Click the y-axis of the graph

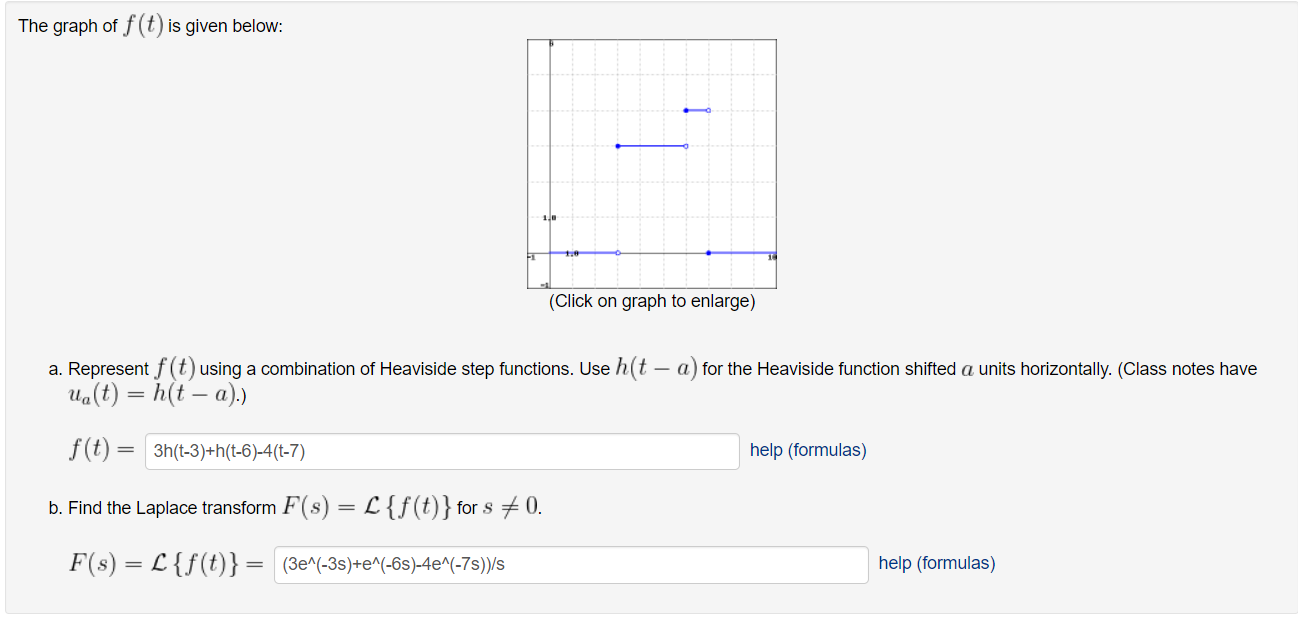(x=550, y=150)
